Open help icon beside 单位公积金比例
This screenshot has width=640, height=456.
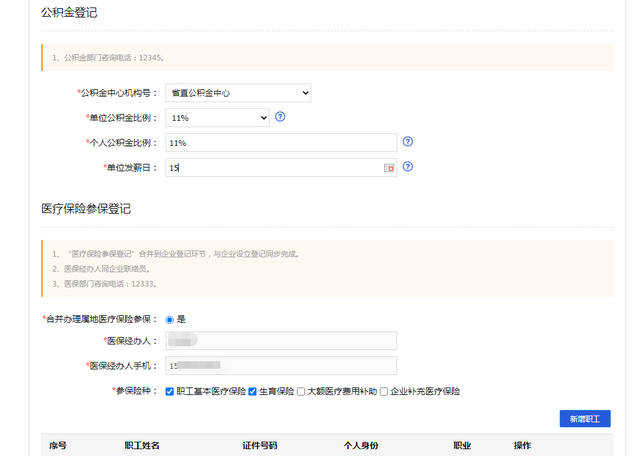click(x=280, y=117)
